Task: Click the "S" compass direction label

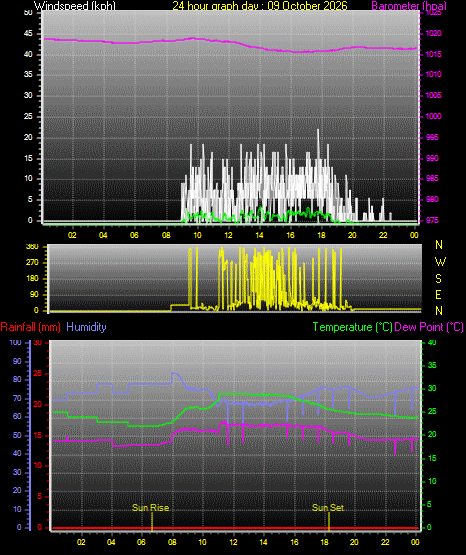Action: click(x=438, y=279)
